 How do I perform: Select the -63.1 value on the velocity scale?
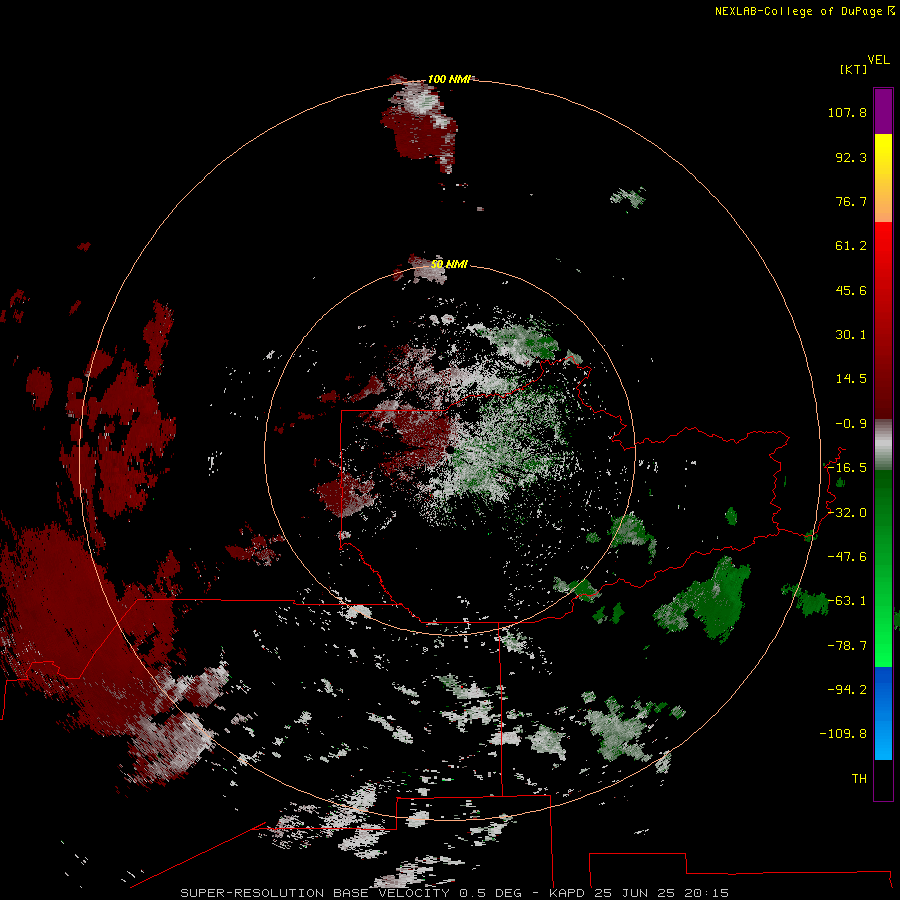pyautogui.click(x=847, y=601)
